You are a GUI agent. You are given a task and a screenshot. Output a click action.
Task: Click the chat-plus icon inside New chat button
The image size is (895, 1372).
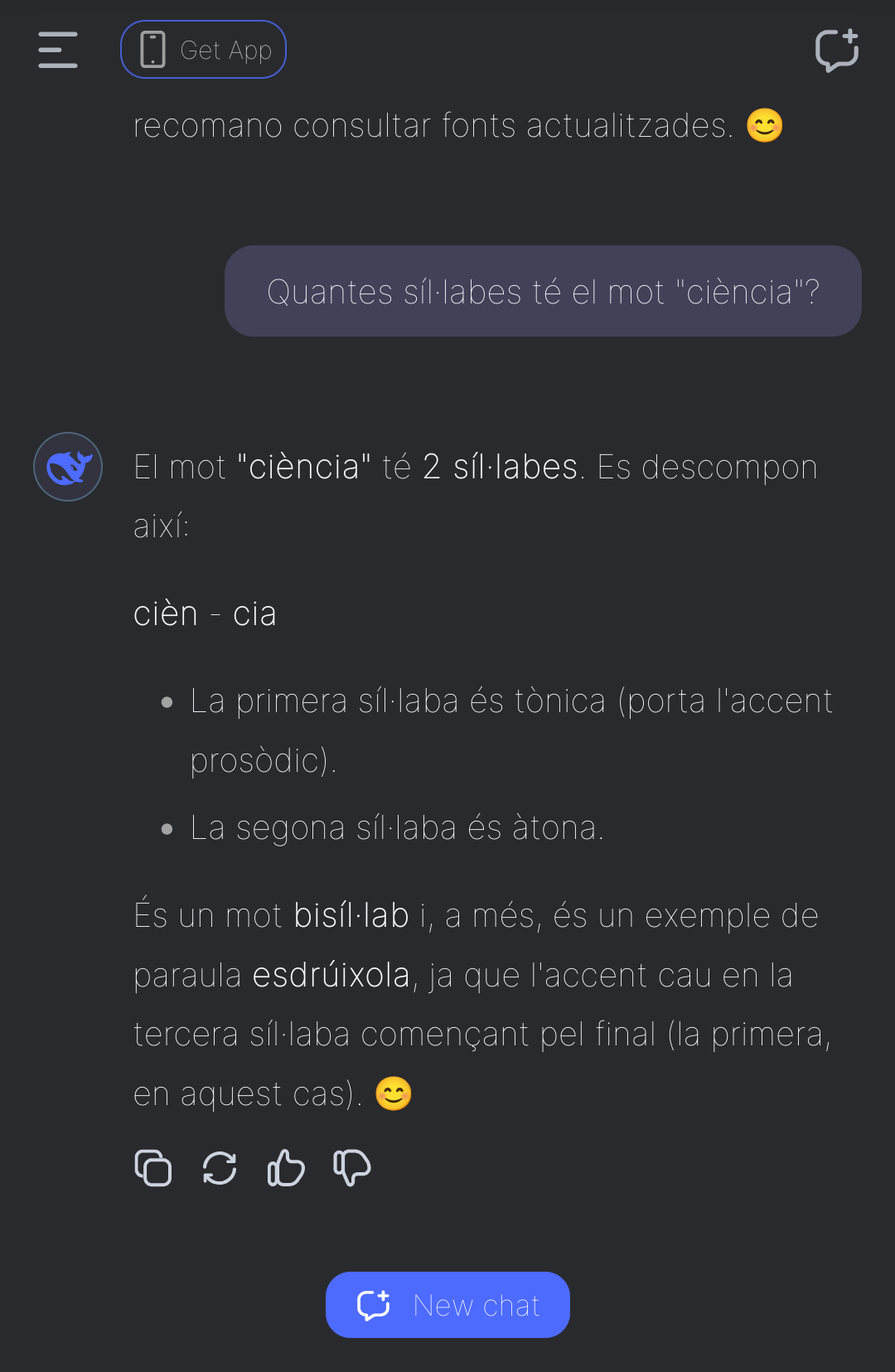[374, 1305]
